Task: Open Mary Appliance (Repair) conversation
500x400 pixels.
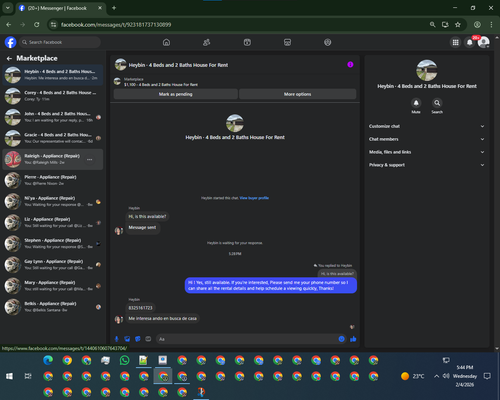Action: point(53,286)
